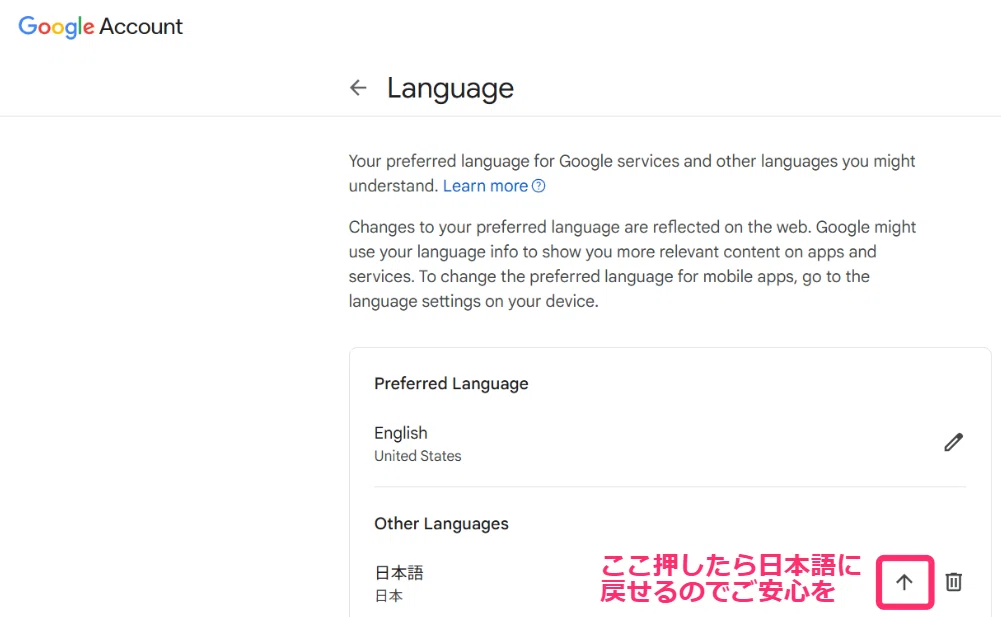Move 日本語 up with the arrow icon

tap(904, 582)
